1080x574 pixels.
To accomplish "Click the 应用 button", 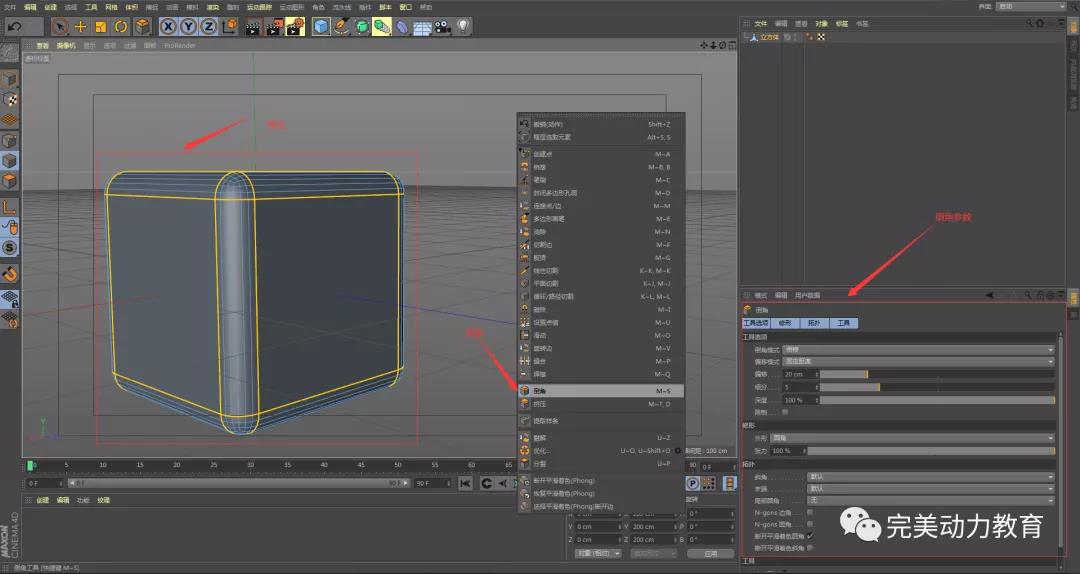I will click(x=710, y=552).
